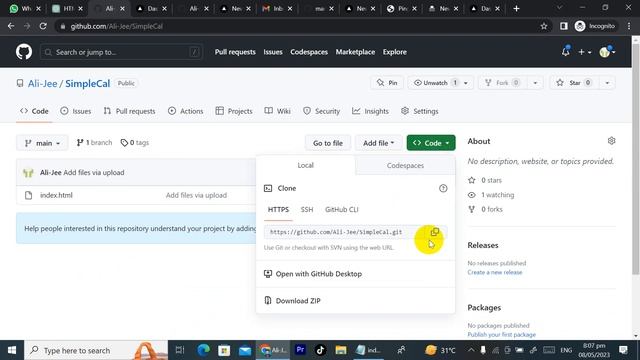This screenshot has width=640, height=360.
Task: Follow the Create a new release link
Action: click(x=495, y=272)
